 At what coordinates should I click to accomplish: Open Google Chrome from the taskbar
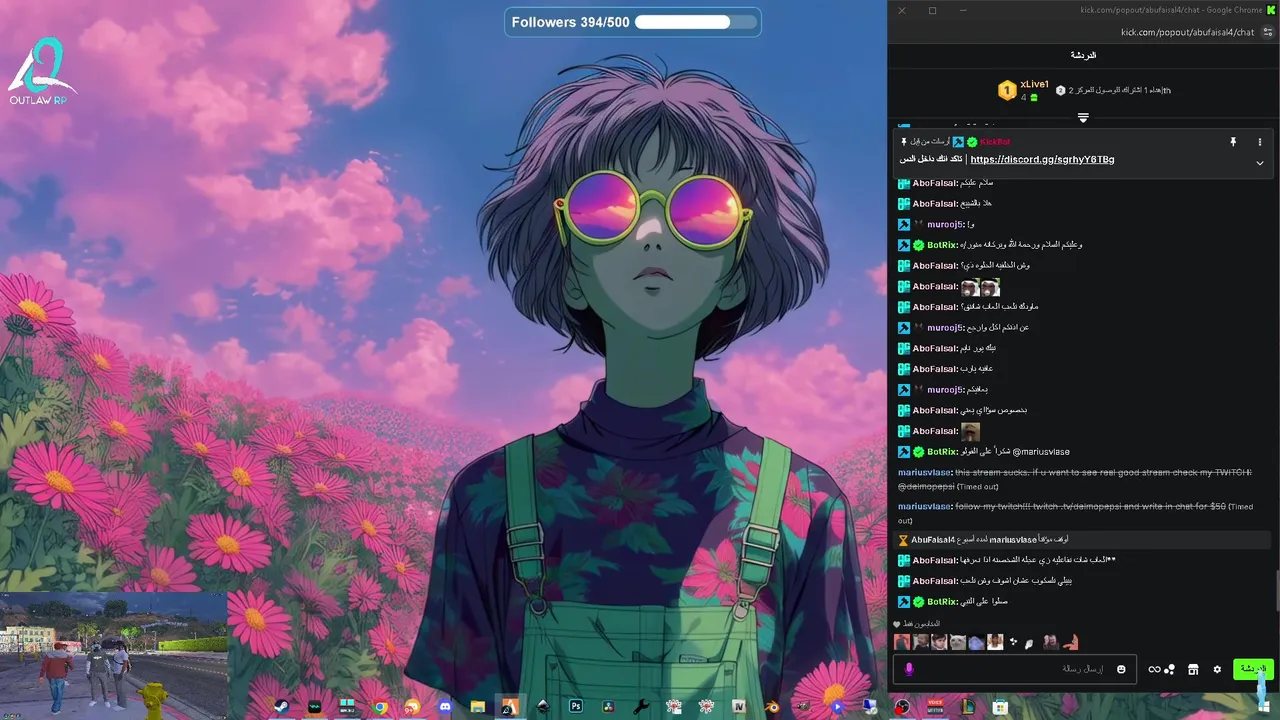[x=381, y=707]
